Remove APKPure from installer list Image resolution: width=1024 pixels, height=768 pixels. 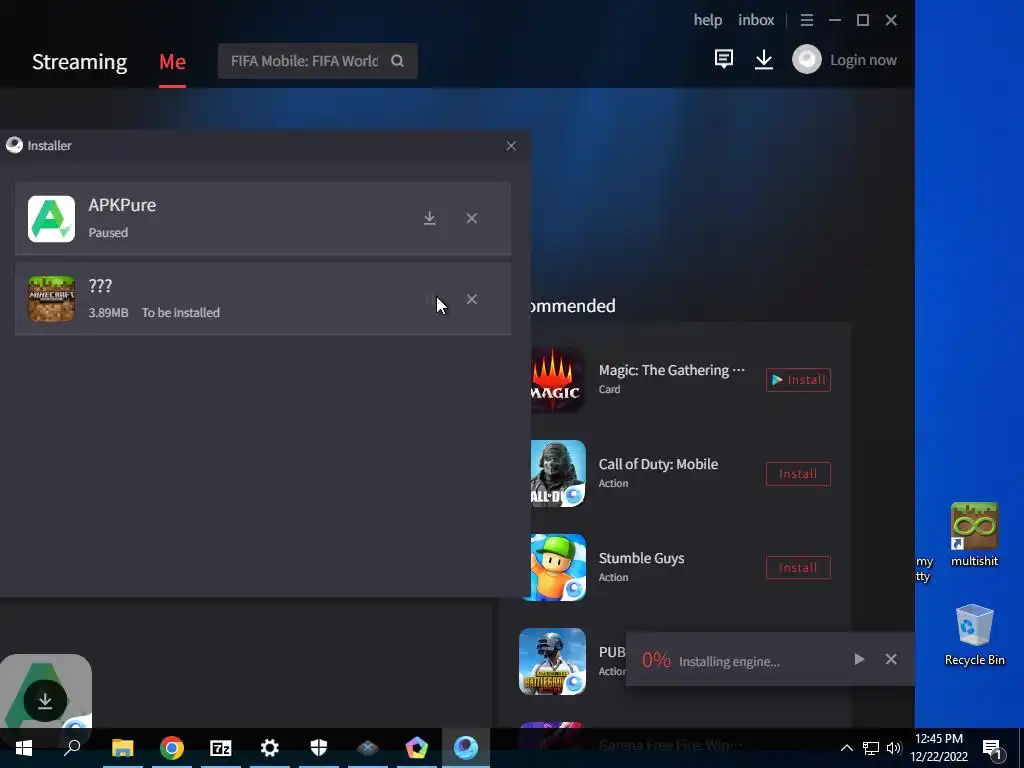coord(472,218)
